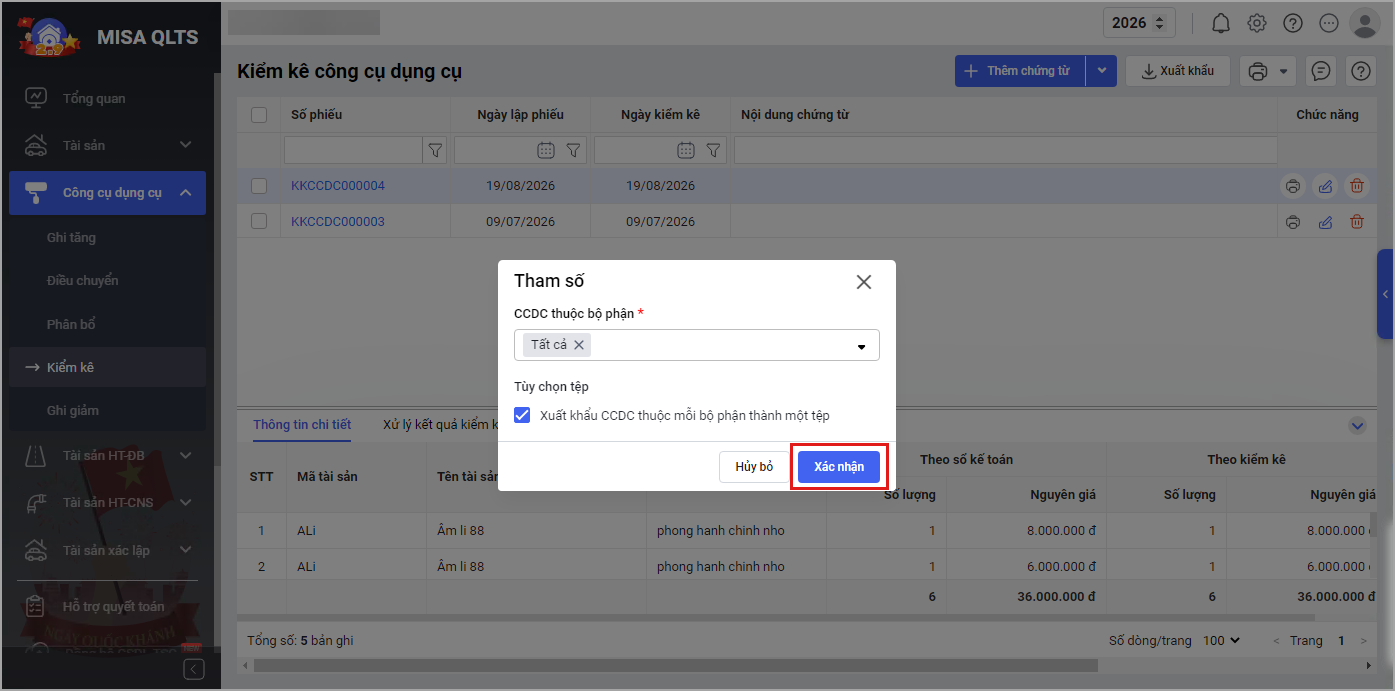This screenshot has height=691, width=1395.
Task: Print voucher KKCCDC000004 row icon
Action: tap(1293, 186)
